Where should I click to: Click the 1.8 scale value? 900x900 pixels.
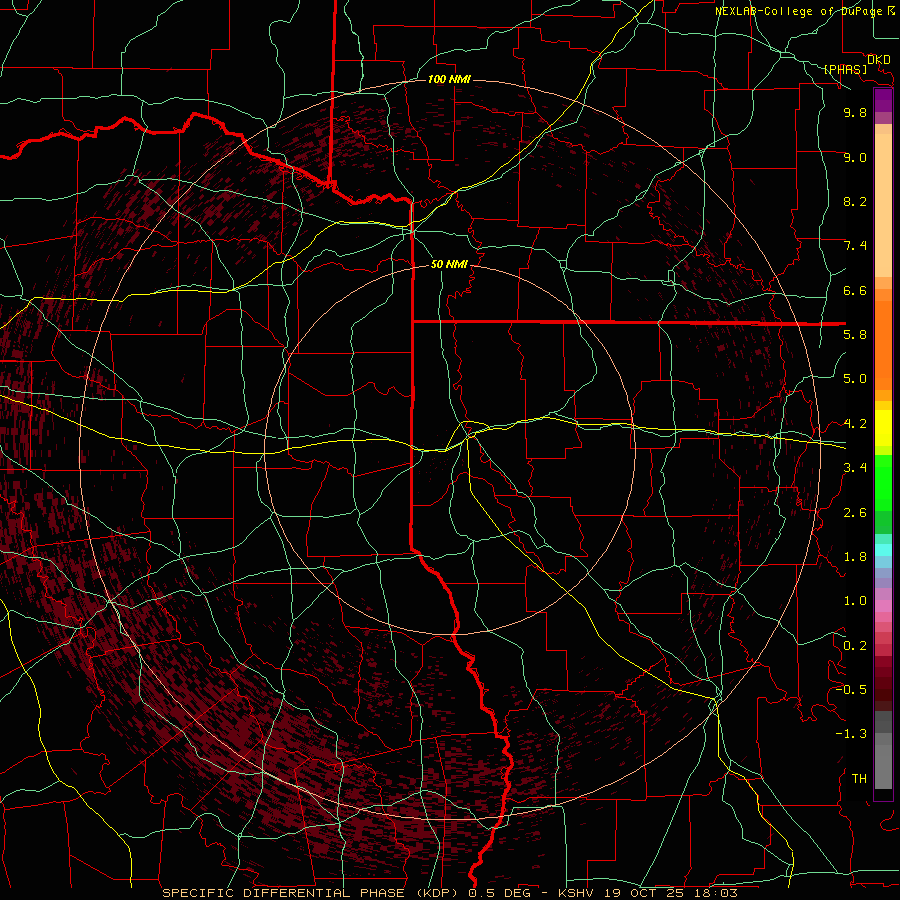point(855,557)
